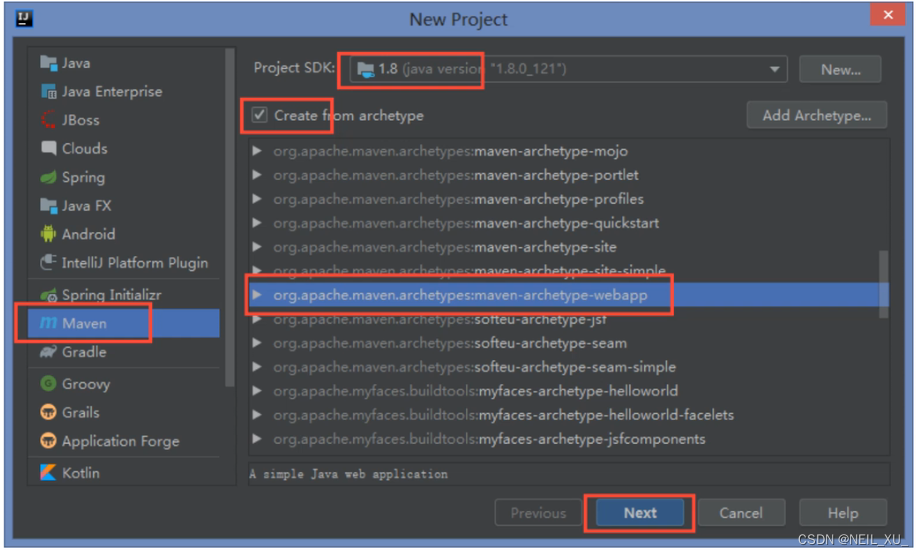Click the Kotlin icon
Viewport: 924px width, 556px height.
(x=48, y=472)
